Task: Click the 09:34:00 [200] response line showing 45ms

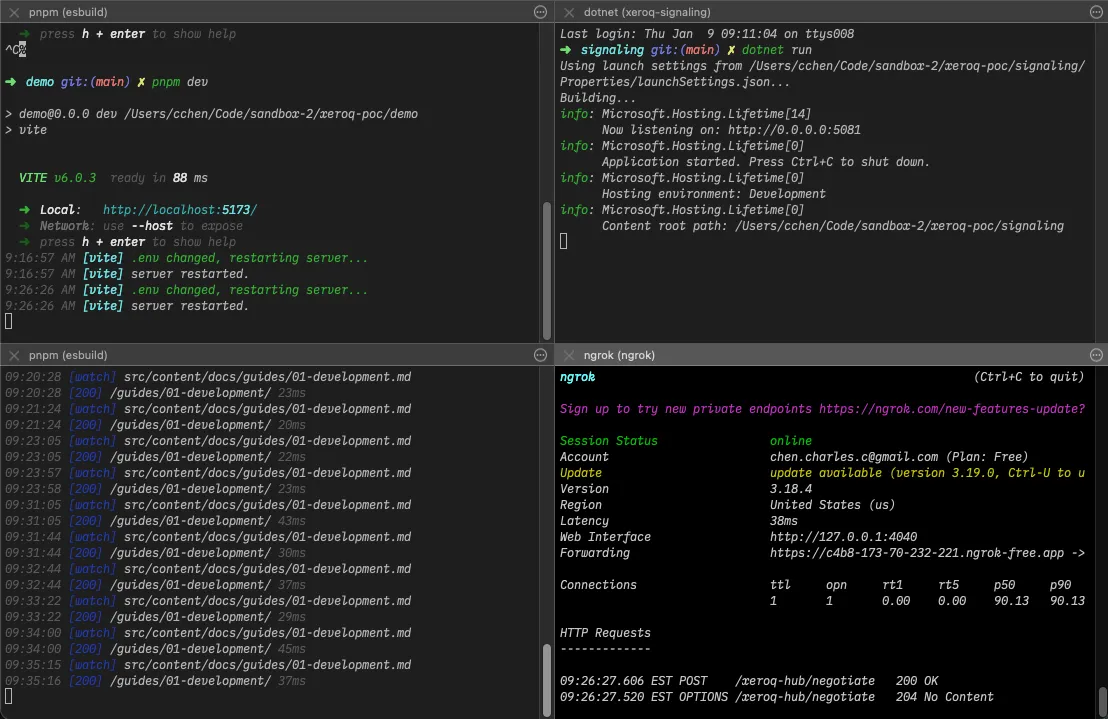Action: tap(155, 649)
